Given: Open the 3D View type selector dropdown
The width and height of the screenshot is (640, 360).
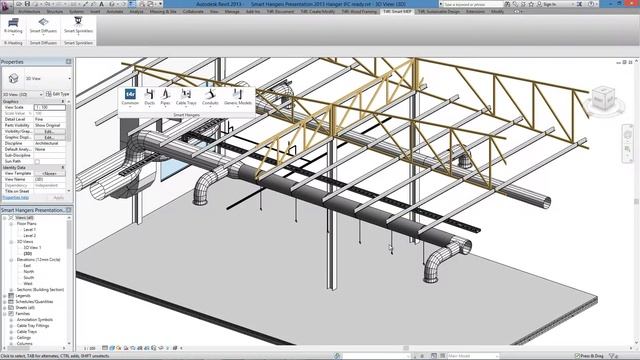Looking at the screenshot, I should [x=37, y=78].
